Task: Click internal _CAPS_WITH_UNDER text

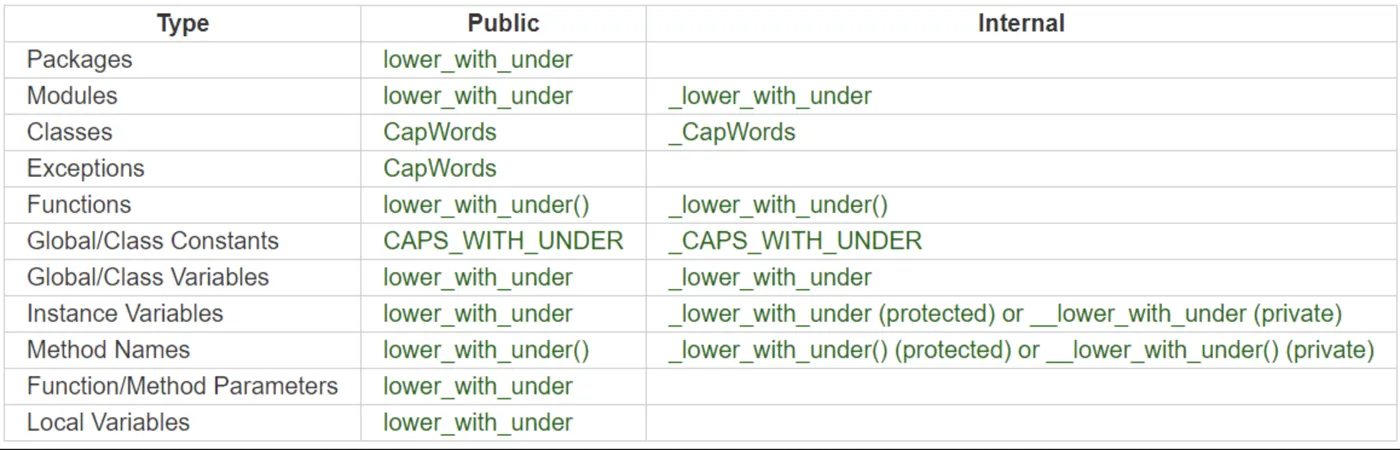Action: click(x=795, y=241)
